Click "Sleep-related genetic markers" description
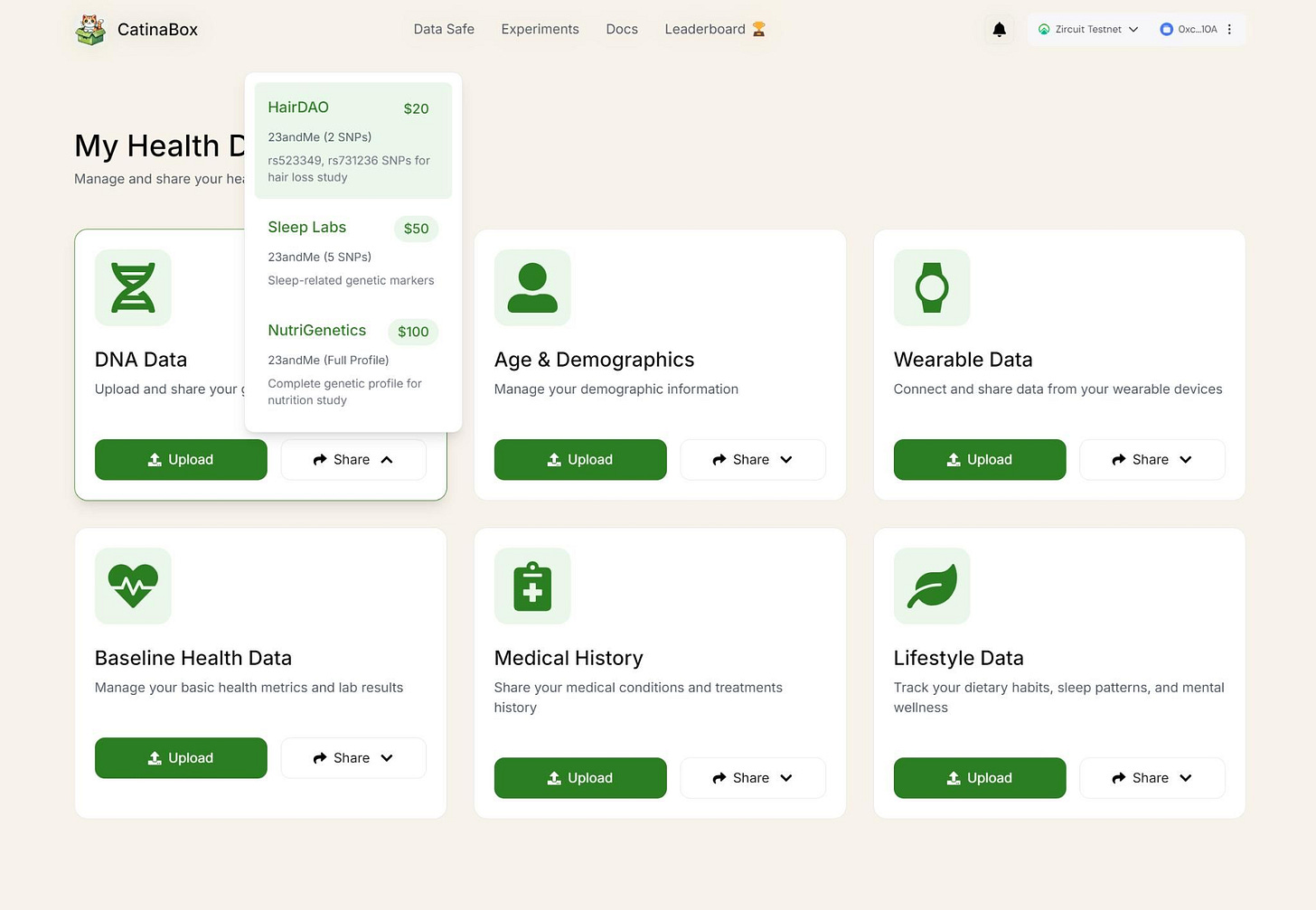The width and height of the screenshot is (1316, 910). click(351, 281)
